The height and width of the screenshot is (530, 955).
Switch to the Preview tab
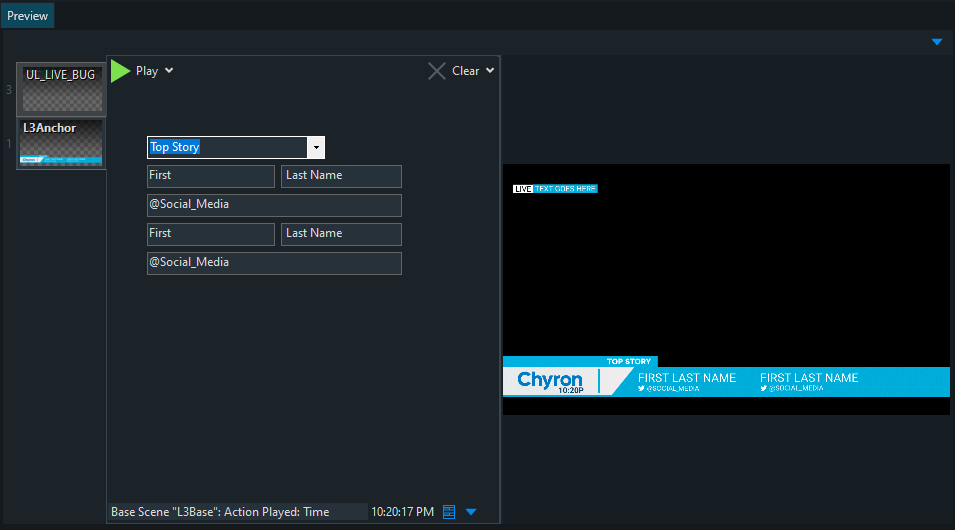click(x=28, y=16)
